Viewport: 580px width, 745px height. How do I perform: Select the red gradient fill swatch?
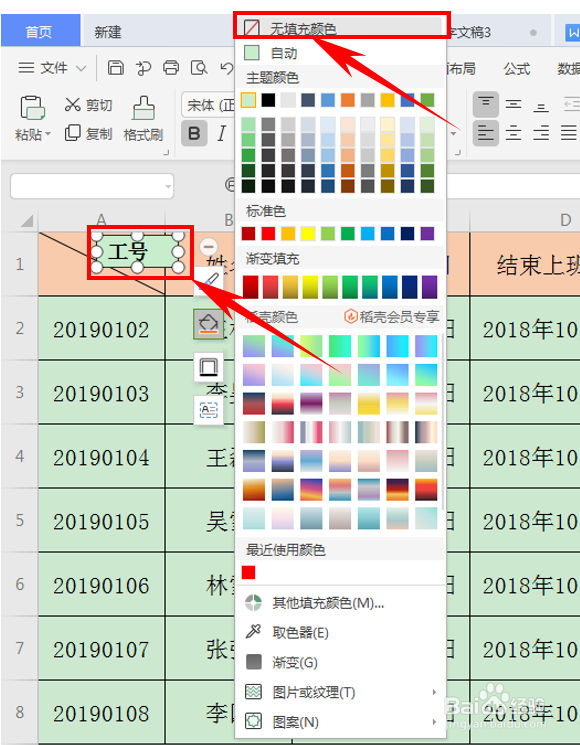coord(251,287)
